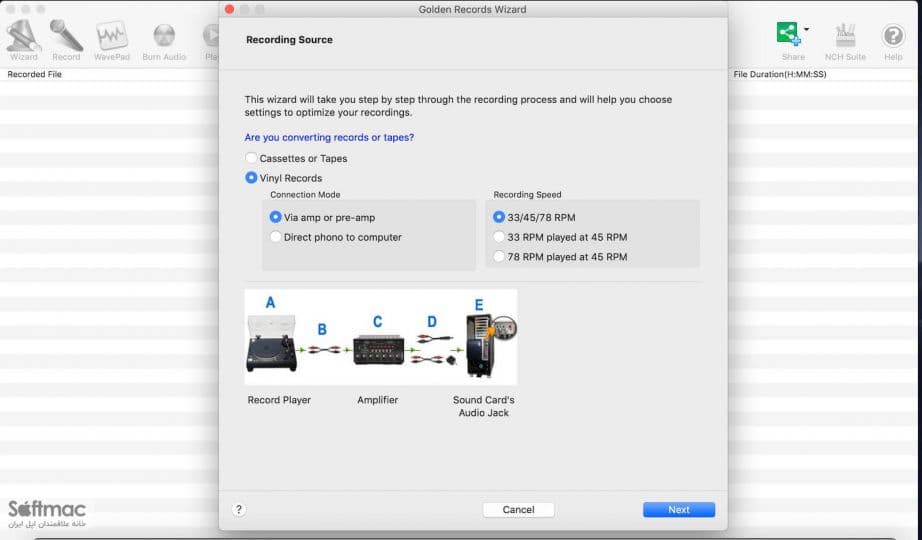Click the Recorded File column header

pyautogui.click(x=34, y=74)
